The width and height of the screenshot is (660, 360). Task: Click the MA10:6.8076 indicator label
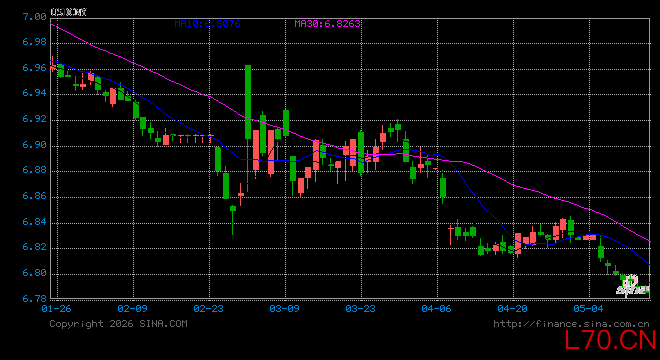pos(208,24)
